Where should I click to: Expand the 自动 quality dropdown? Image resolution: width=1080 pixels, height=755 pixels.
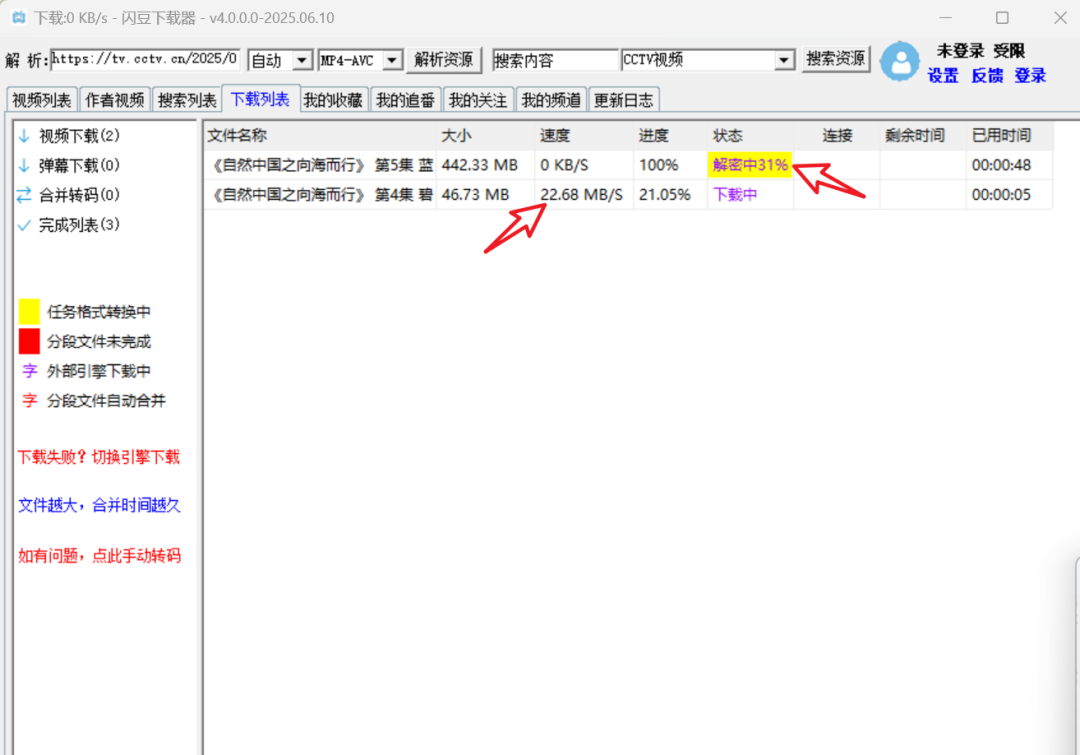[303, 61]
